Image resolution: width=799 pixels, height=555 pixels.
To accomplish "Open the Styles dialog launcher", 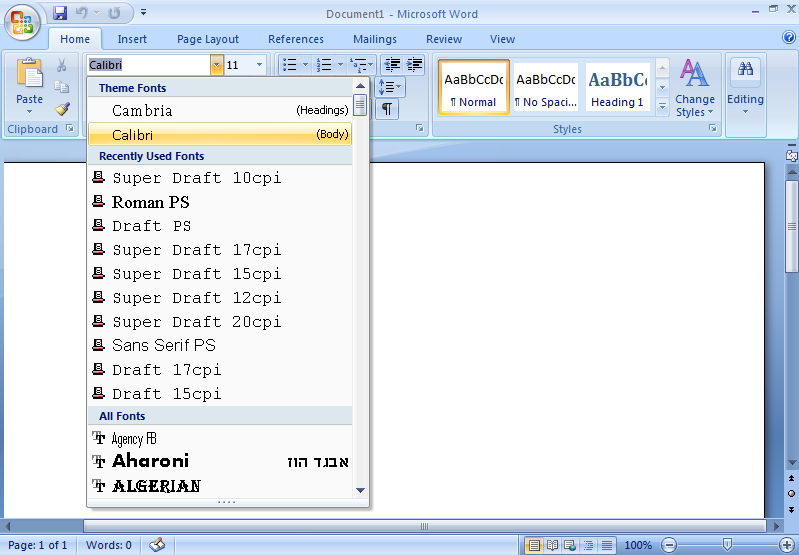I will [x=712, y=128].
